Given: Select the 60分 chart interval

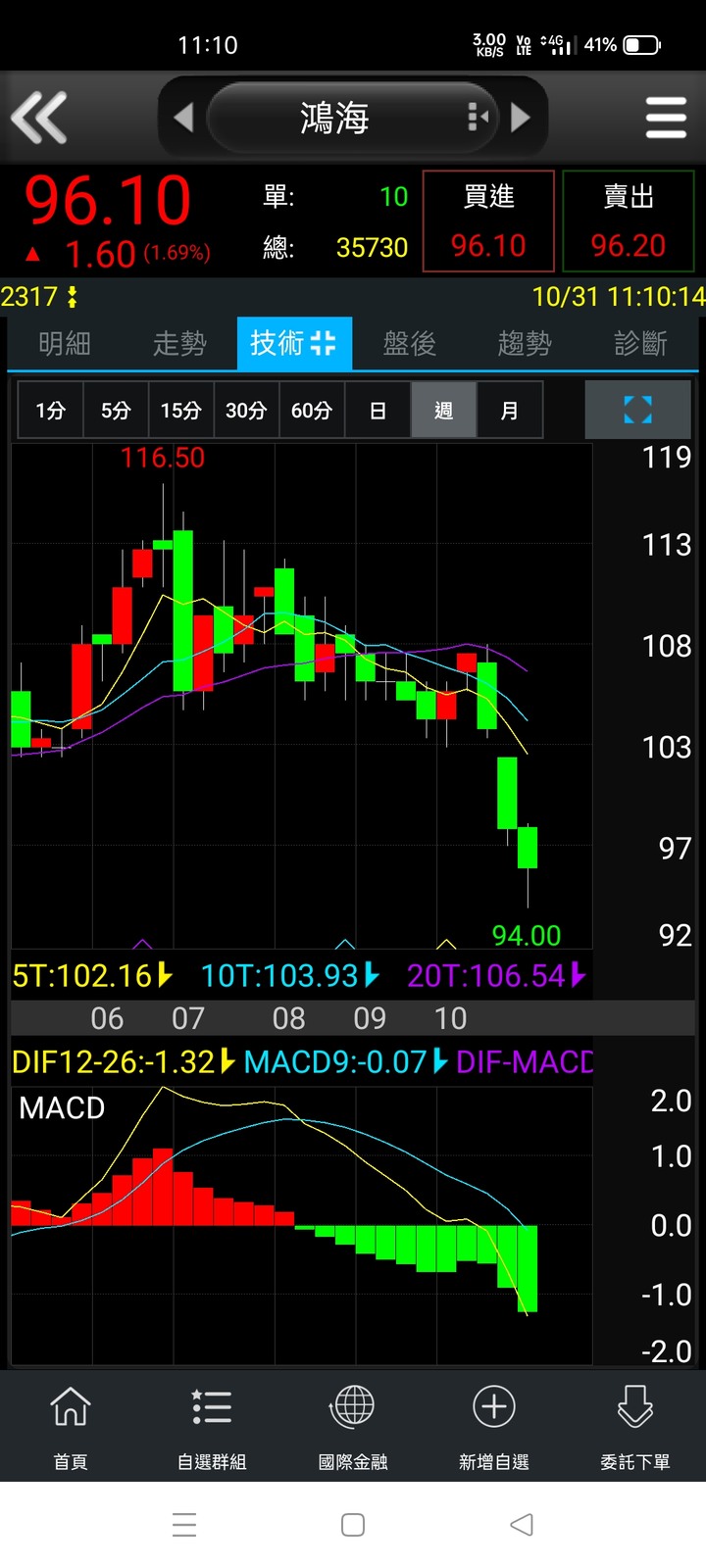Looking at the screenshot, I should [312, 410].
